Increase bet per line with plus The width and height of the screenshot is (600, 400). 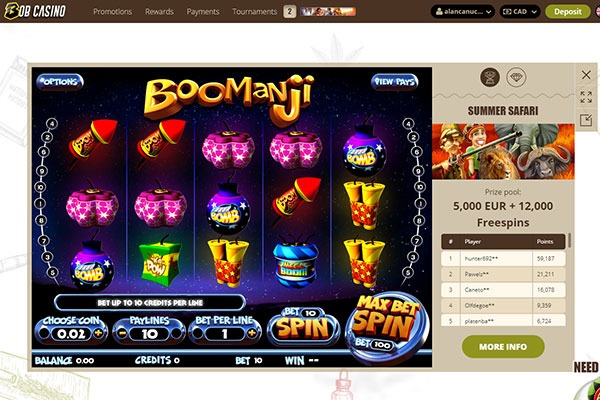252,333
